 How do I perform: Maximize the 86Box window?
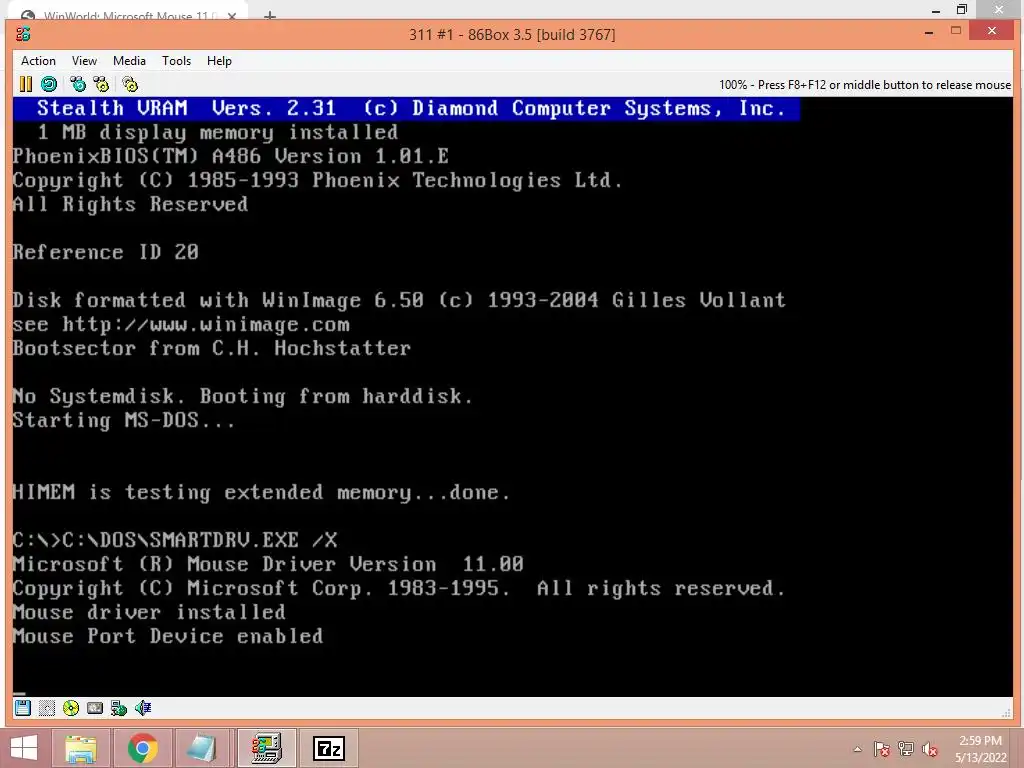pyautogui.click(x=956, y=31)
